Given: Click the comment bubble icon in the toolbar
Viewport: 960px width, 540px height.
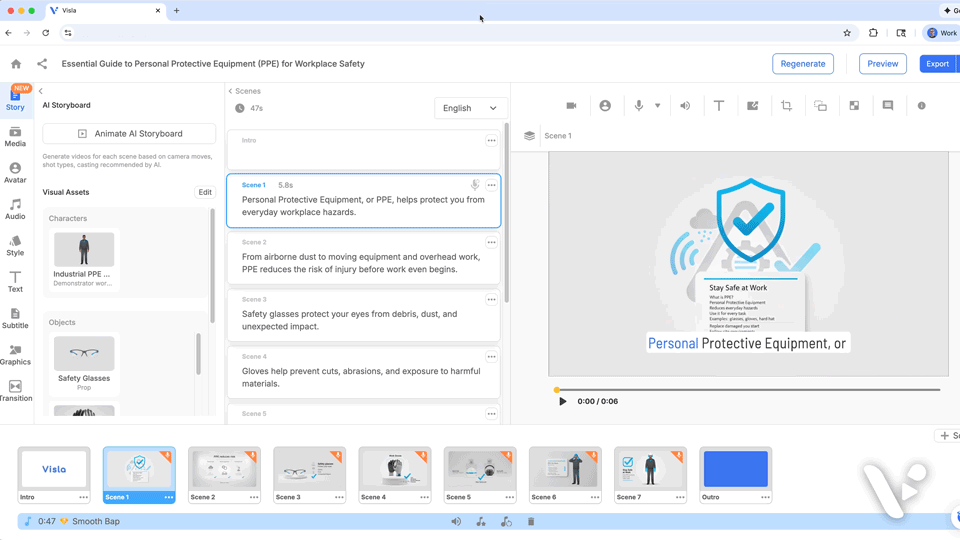Looking at the screenshot, I should point(887,106).
